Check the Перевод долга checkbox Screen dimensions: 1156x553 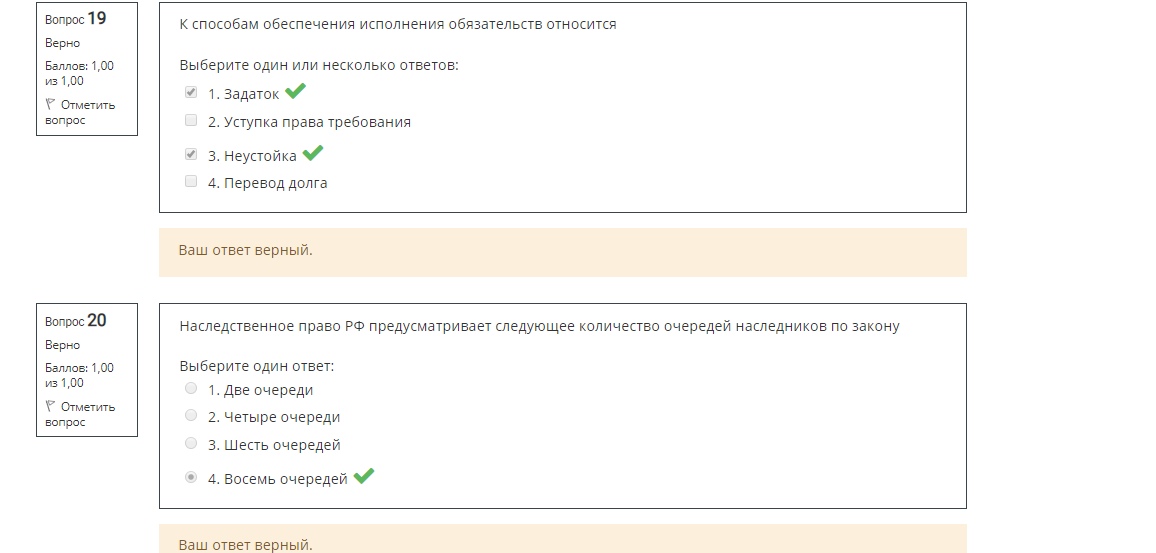(191, 181)
